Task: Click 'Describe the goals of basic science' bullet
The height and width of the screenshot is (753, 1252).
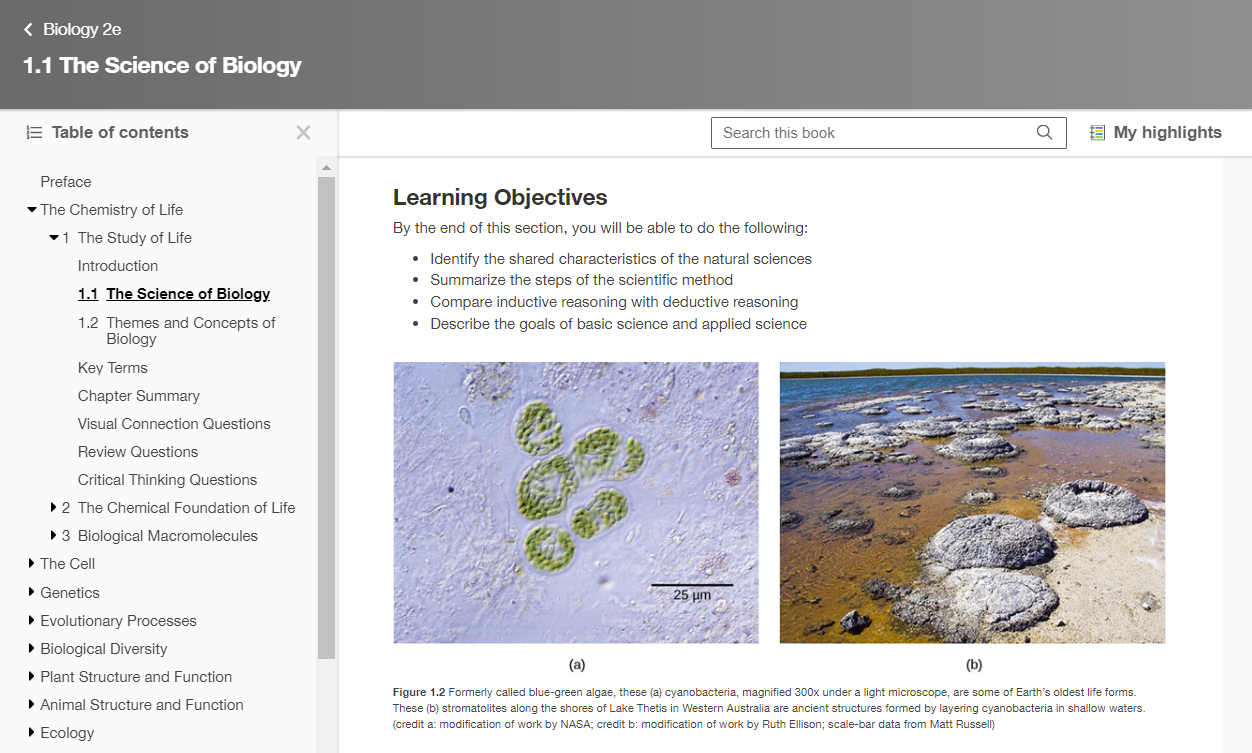Action: coord(618,324)
